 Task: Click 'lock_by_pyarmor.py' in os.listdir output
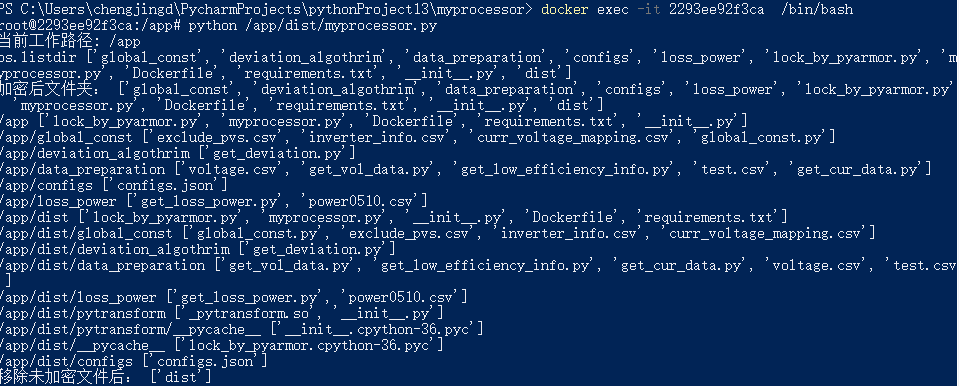click(x=843, y=58)
